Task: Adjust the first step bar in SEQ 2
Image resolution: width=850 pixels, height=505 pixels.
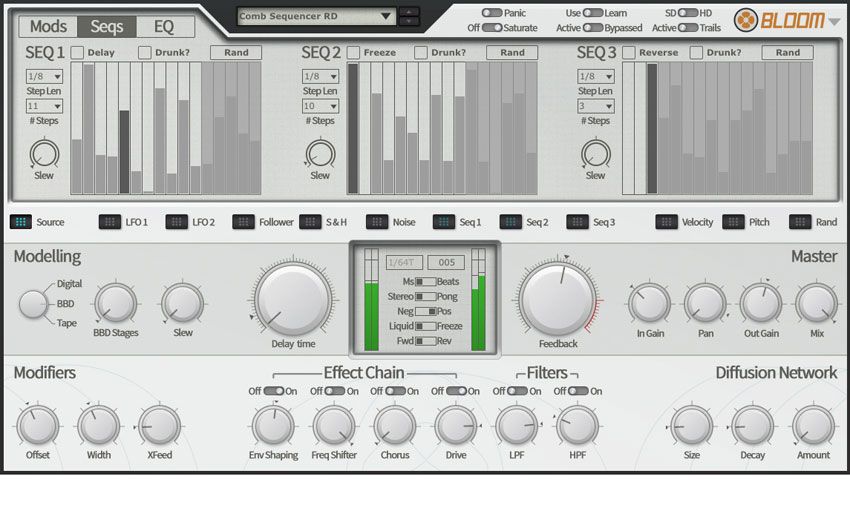Action: click(353, 128)
